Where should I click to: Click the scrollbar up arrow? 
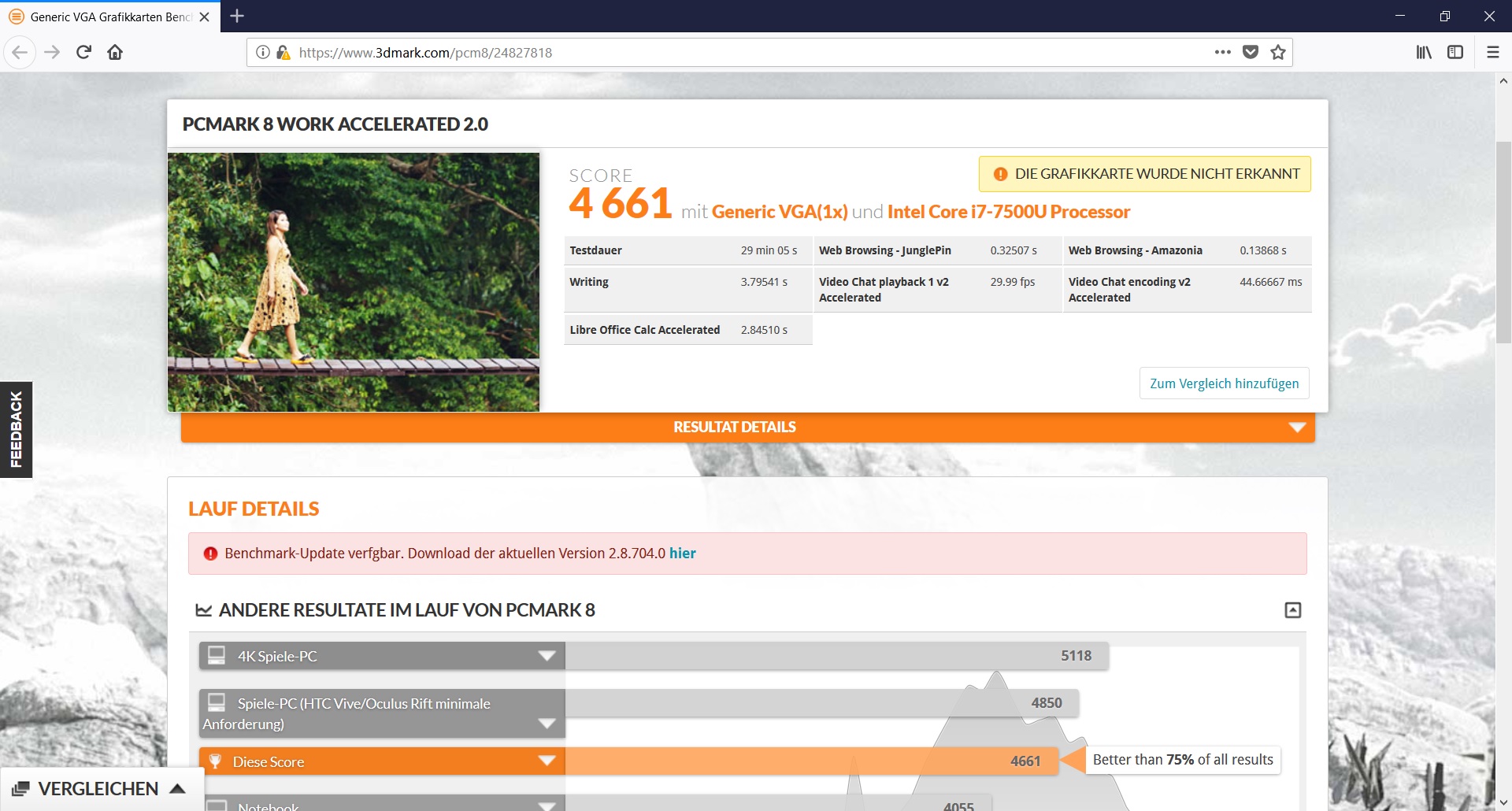click(x=1503, y=80)
